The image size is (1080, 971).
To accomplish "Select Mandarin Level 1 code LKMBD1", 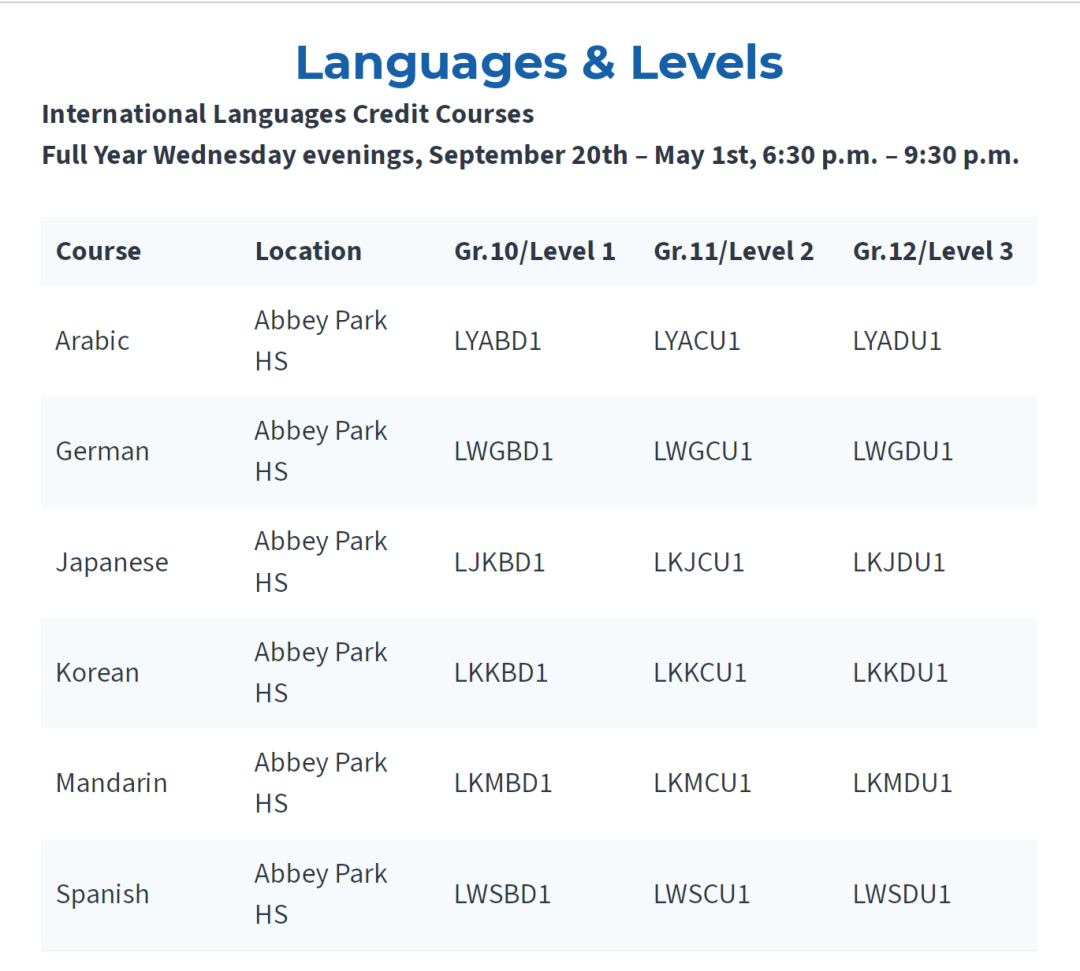I will point(503,783).
